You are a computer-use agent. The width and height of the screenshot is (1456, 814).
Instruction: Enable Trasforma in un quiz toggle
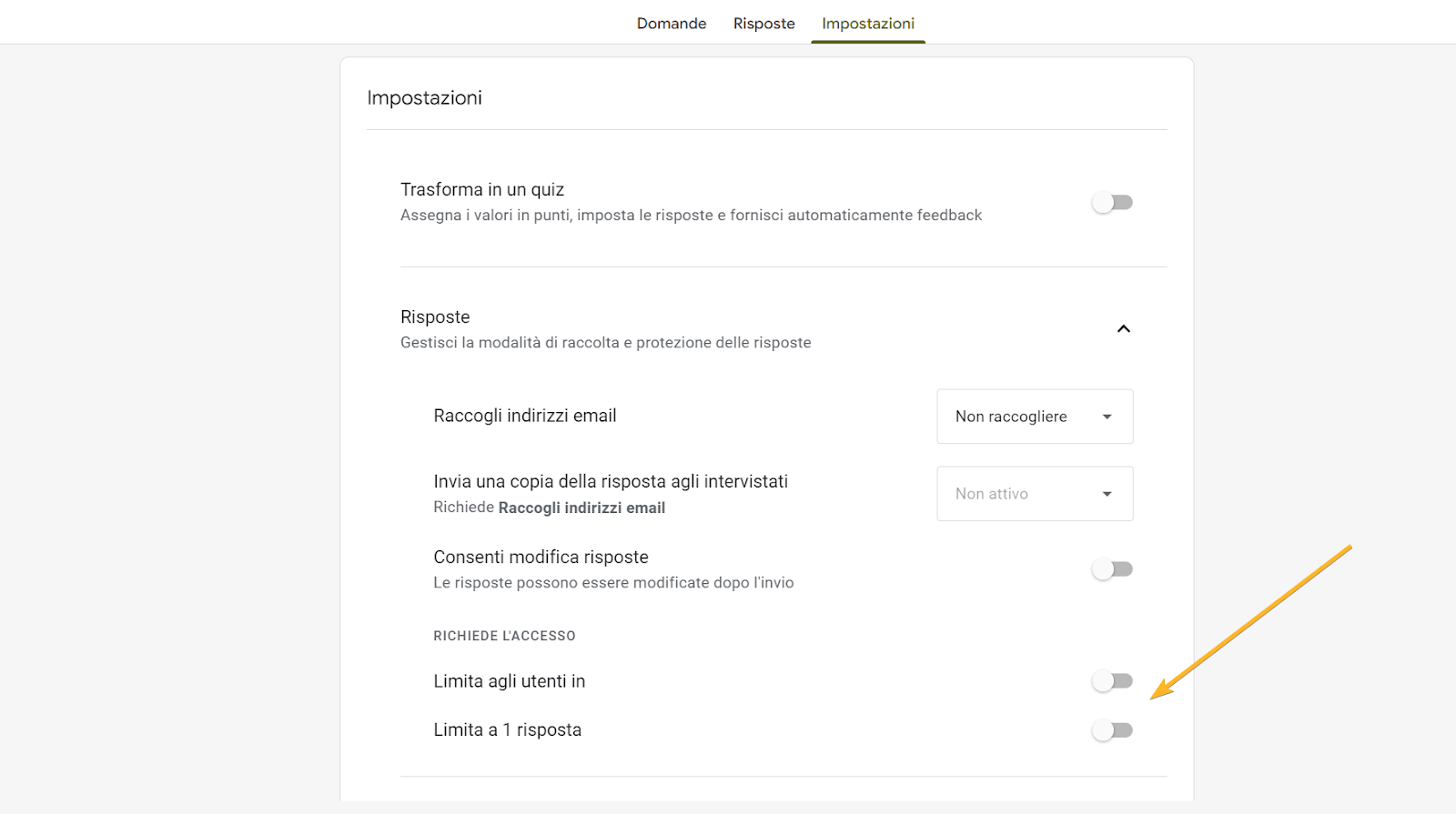point(1112,203)
